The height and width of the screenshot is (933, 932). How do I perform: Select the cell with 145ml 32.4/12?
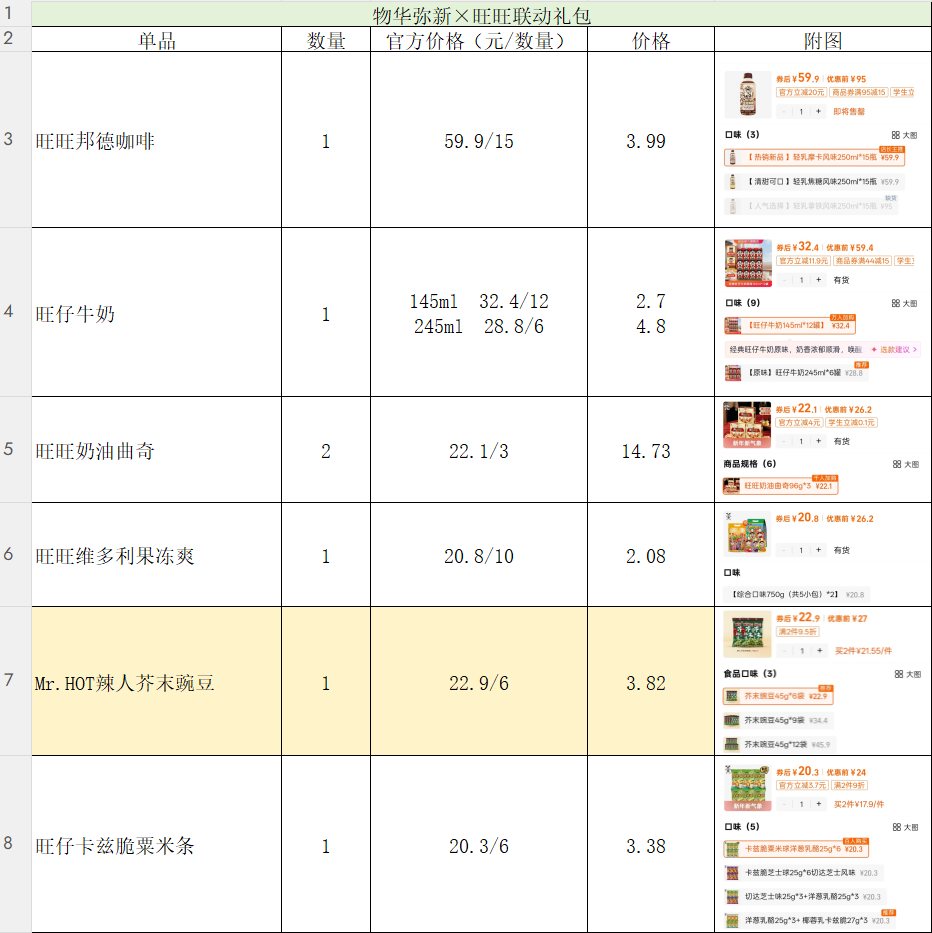pyautogui.click(x=478, y=312)
